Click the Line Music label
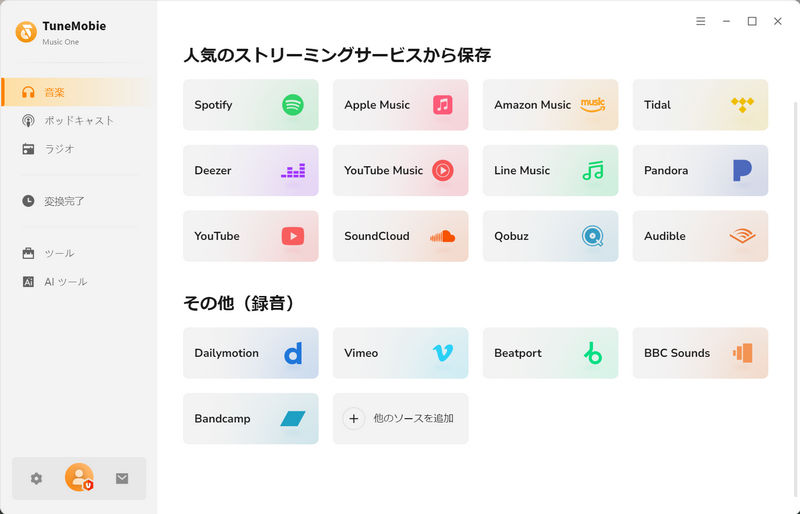 tap(522, 170)
